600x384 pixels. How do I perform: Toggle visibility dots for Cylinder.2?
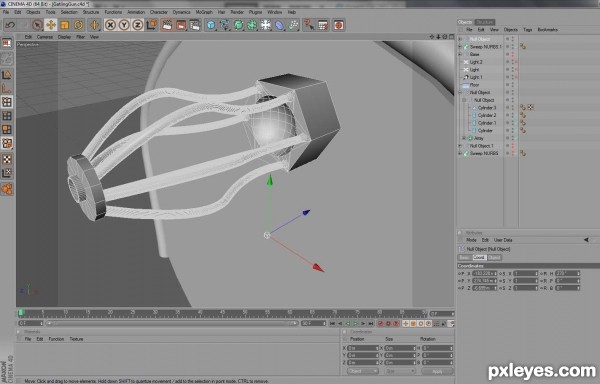click(513, 116)
